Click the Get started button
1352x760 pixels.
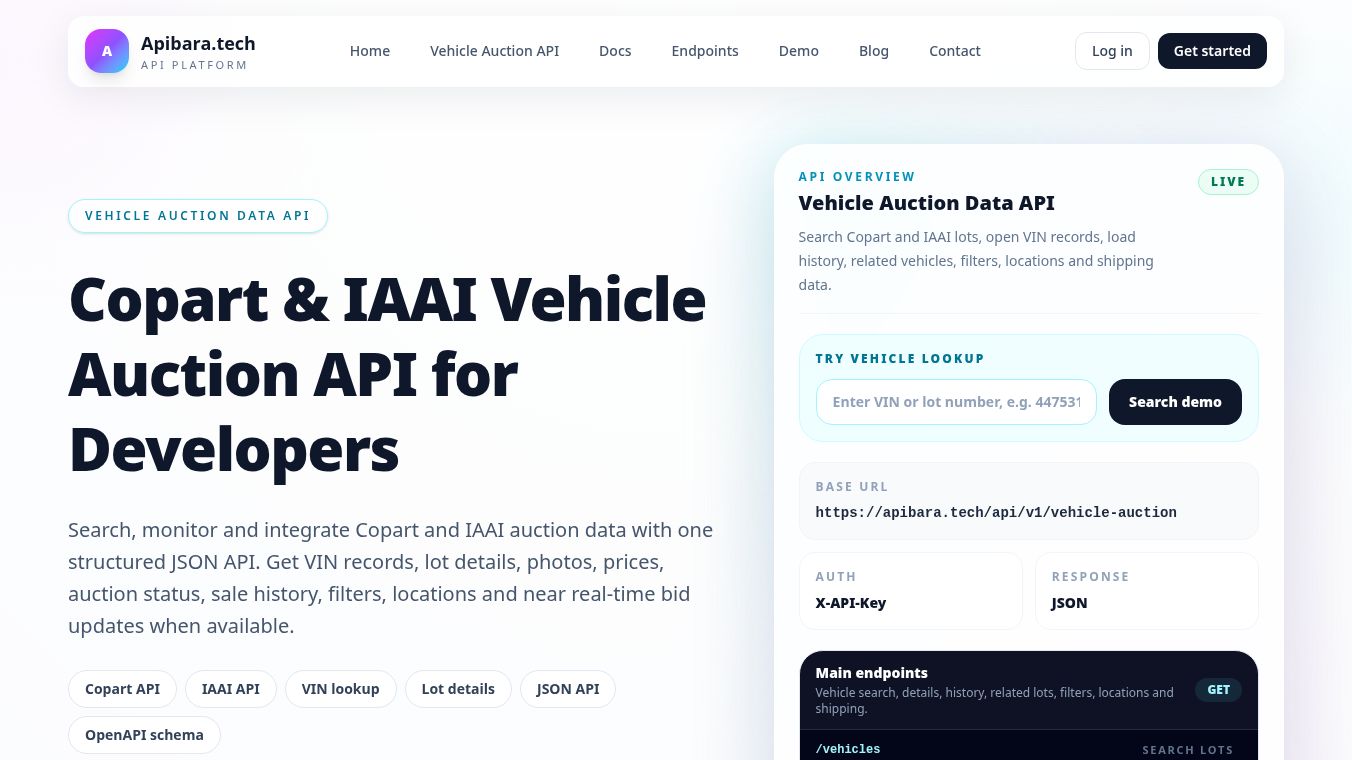click(1212, 51)
